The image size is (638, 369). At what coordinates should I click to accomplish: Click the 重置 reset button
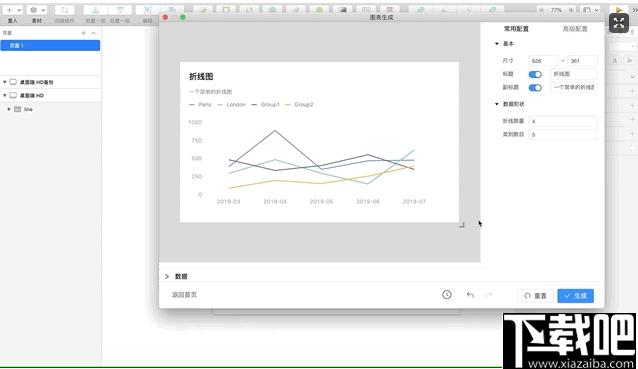pos(535,296)
